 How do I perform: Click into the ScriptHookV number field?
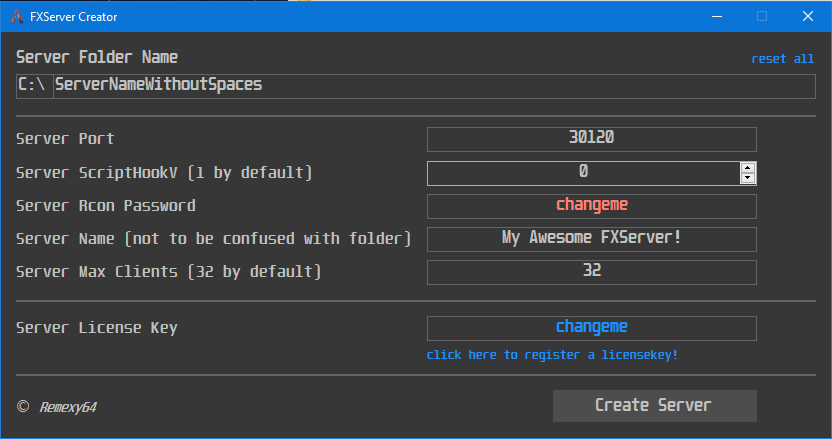pyautogui.click(x=584, y=173)
